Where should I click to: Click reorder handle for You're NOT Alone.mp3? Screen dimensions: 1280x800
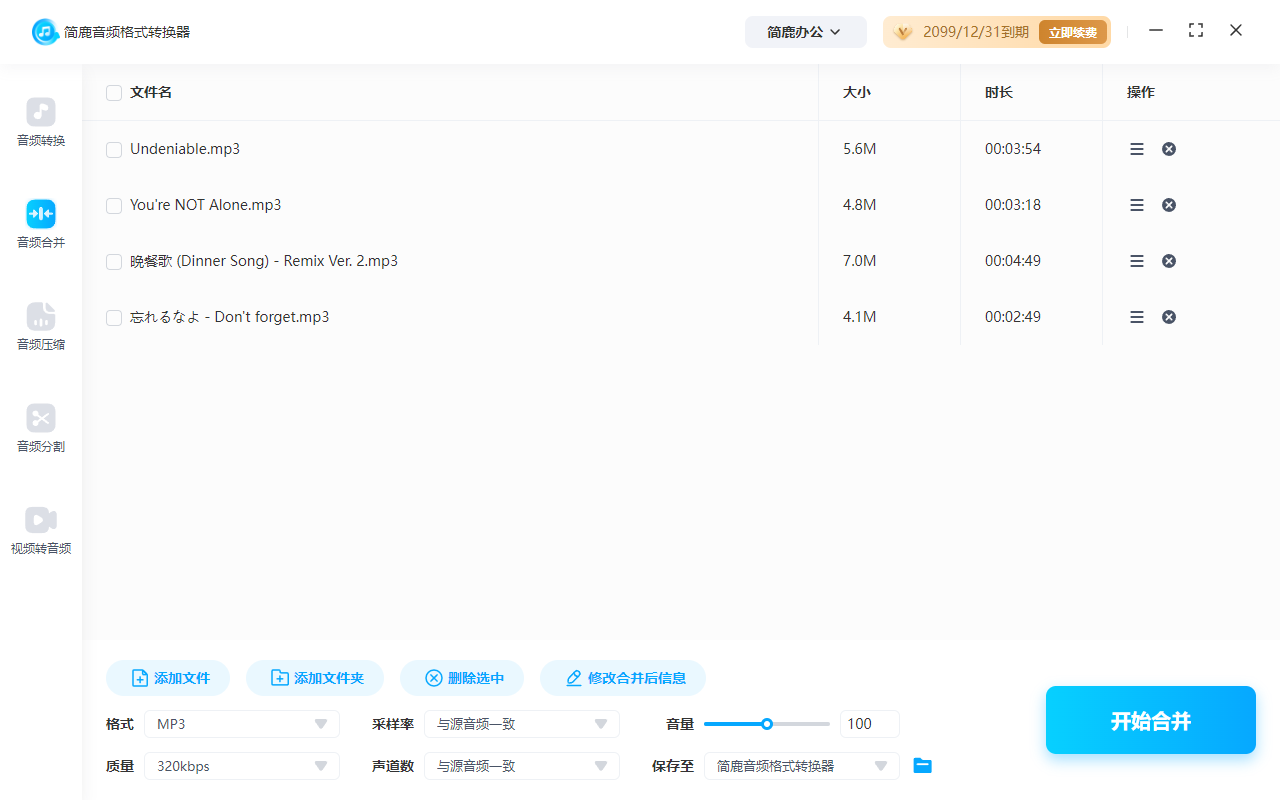click(x=1137, y=205)
